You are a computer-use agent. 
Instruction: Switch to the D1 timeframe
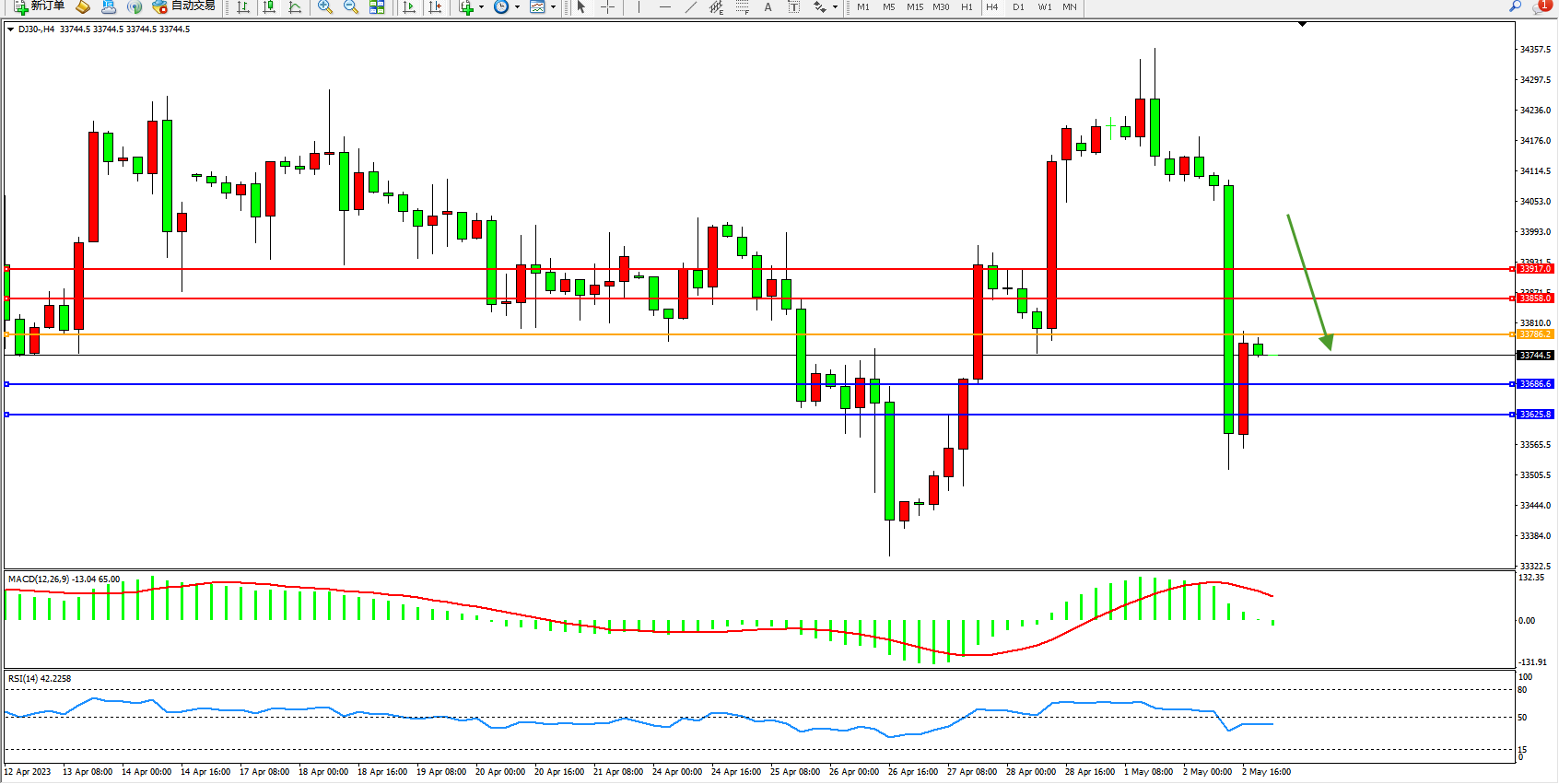pyautogui.click(x=1018, y=7)
